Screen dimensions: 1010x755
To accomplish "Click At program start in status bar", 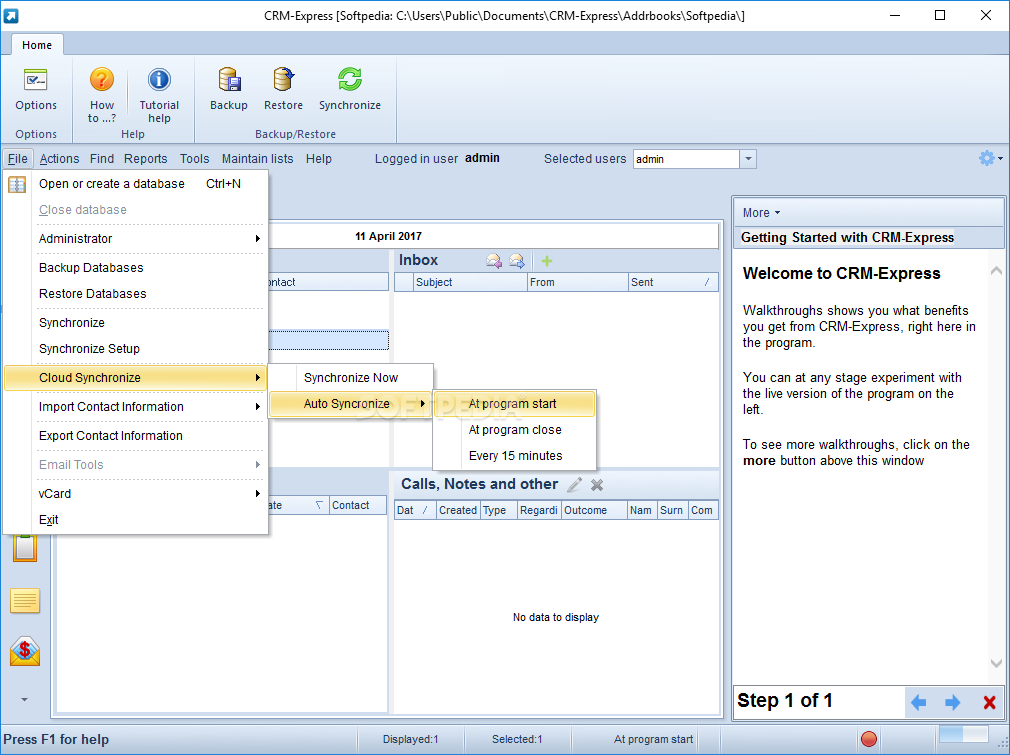I will coord(653,739).
